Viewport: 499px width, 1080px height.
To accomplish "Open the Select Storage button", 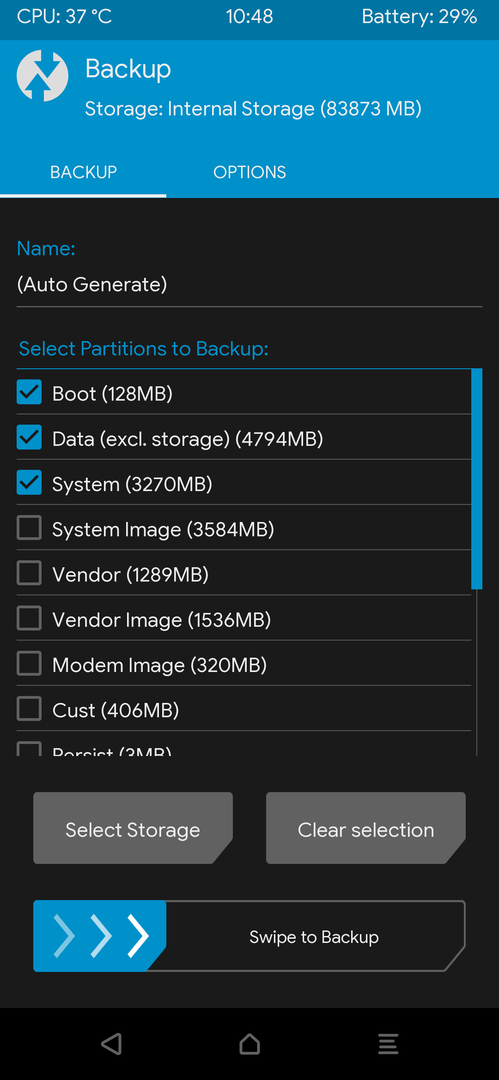I will click(x=133, y=829).
